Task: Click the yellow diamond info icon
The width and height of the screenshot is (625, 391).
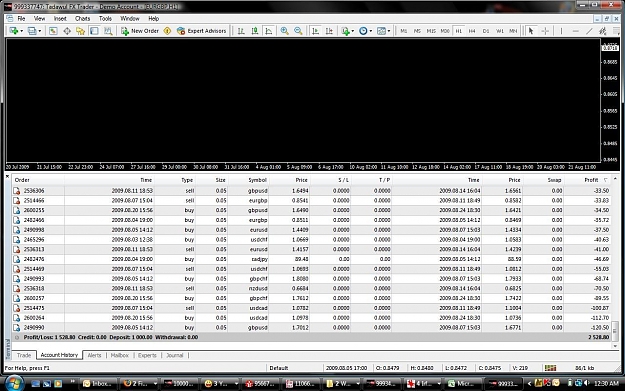Action: tap(167, 31)
